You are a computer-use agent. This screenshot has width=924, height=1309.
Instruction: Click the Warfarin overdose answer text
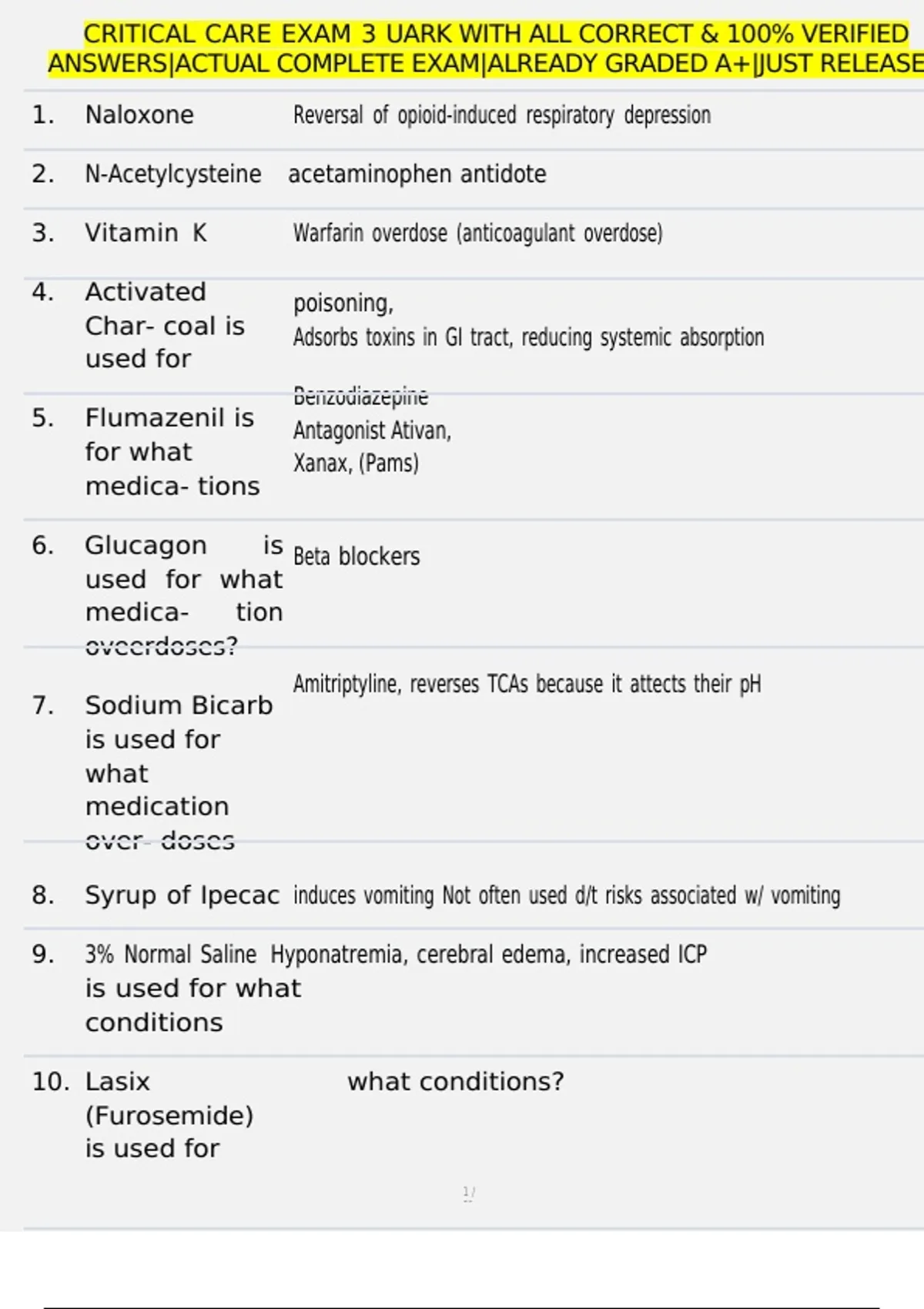[477, 233]
